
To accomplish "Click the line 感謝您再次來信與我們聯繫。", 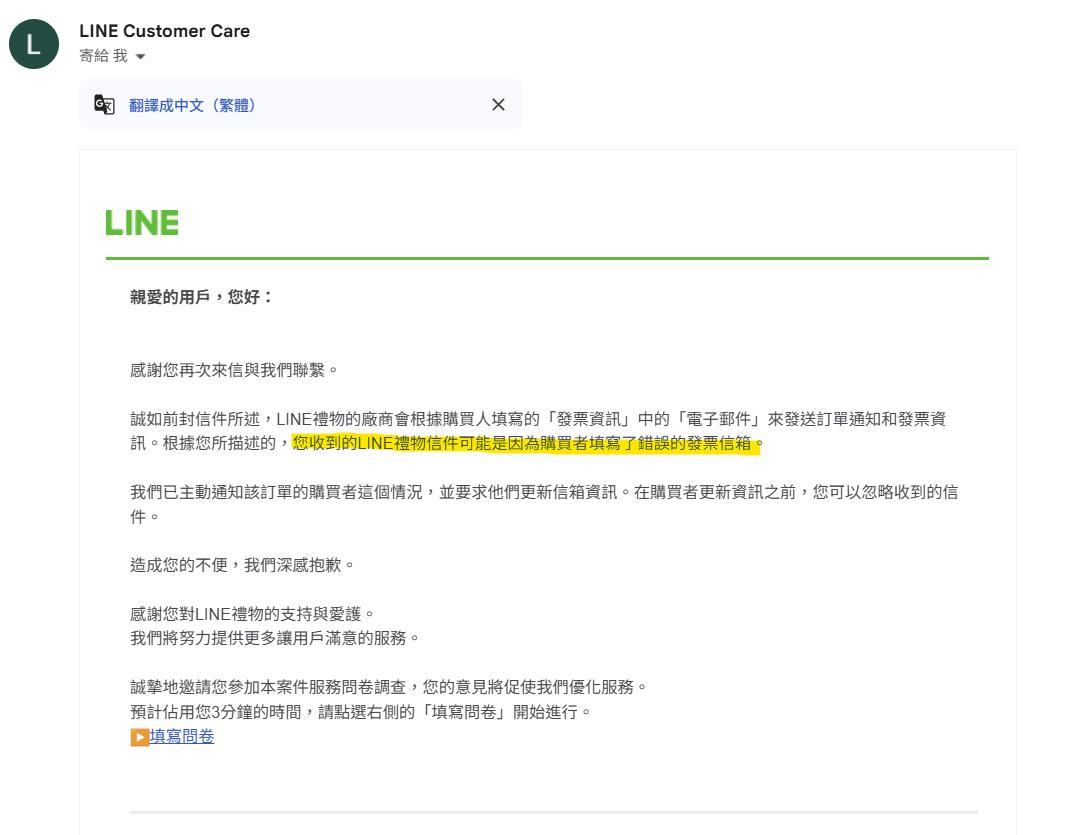I will click(234, 370).
